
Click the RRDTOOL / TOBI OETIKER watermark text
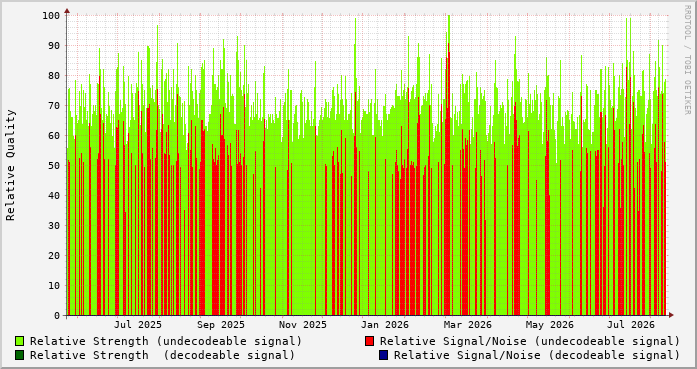(x=687, y=60)
